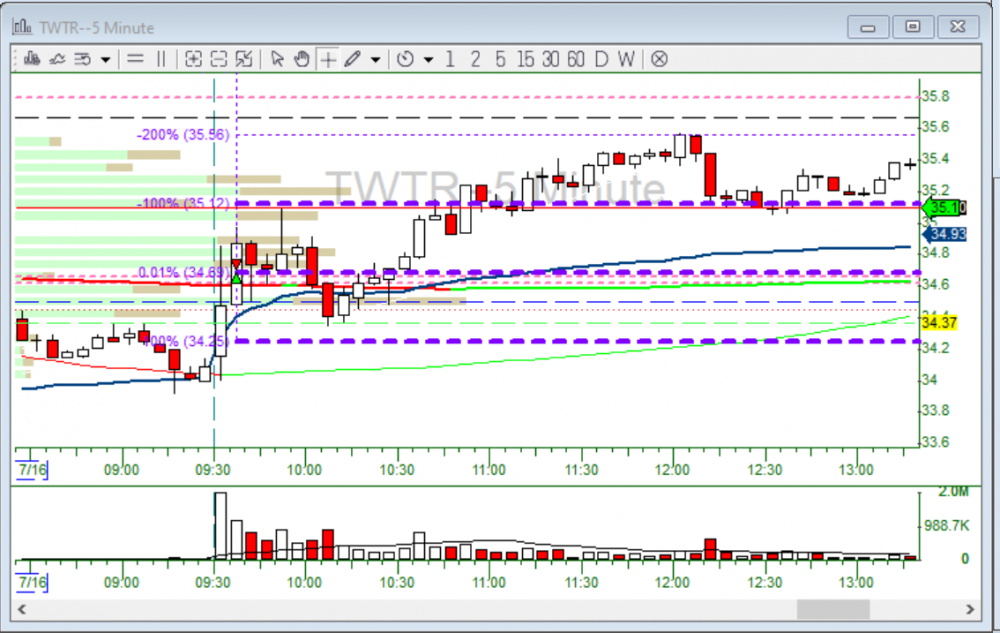Switch to the 15 minute timeframe
Image resolution: width=1000 pixels, height=633 pixels.
pos(526,59)
